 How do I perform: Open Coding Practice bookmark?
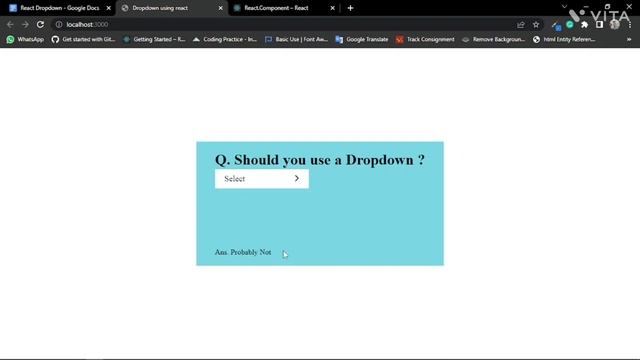(224, 39)
